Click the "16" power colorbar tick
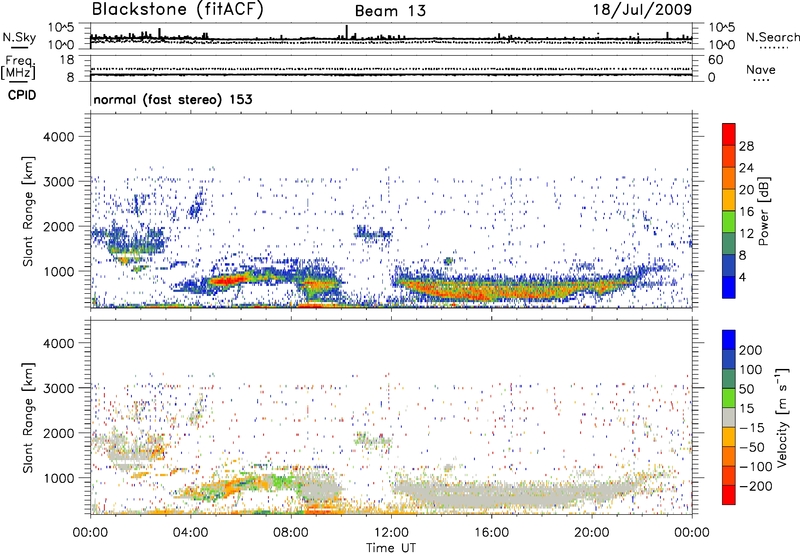 point(746,212)
